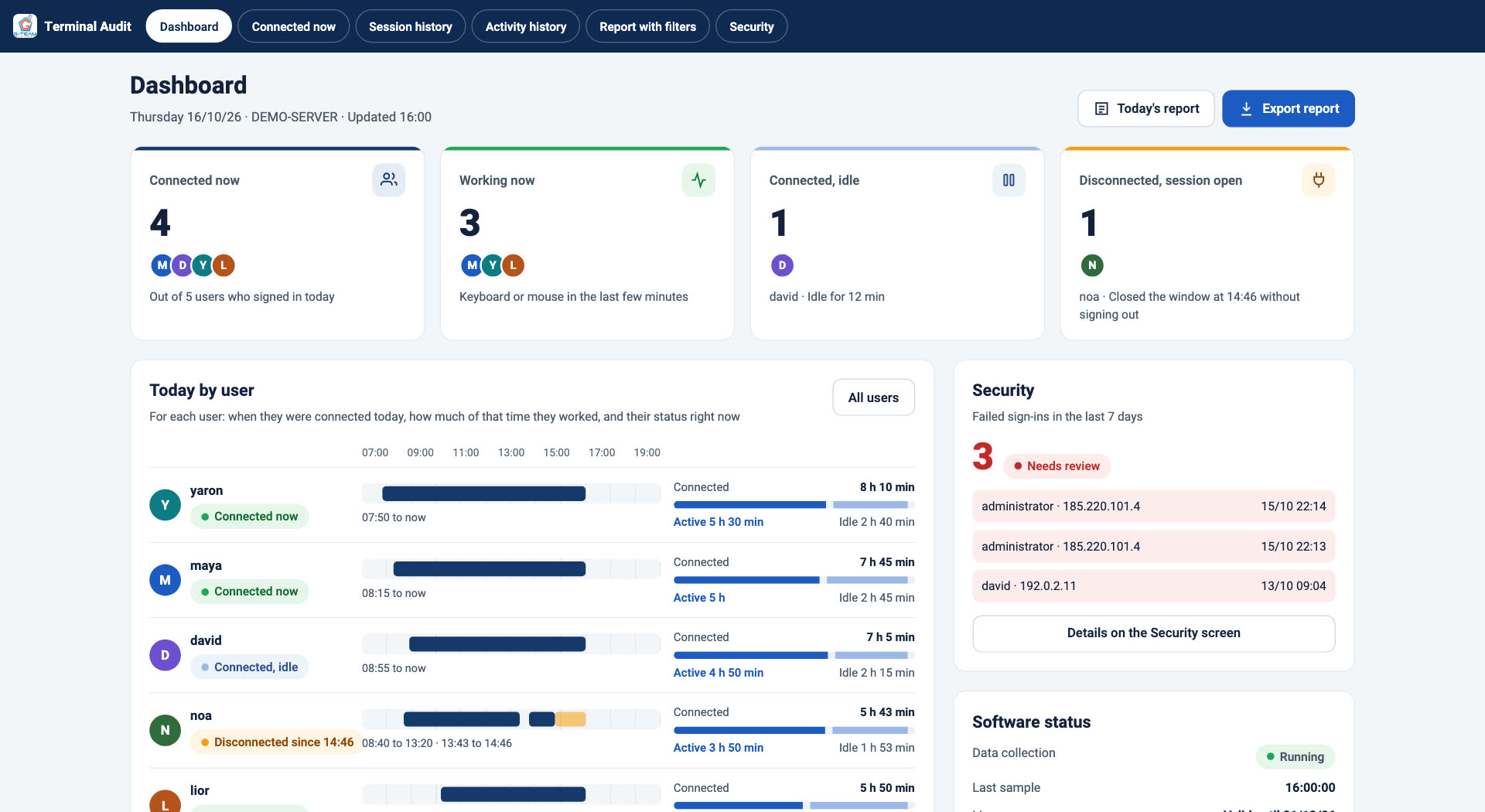Click noa's Disconnected since 14:46 badge

276,742
